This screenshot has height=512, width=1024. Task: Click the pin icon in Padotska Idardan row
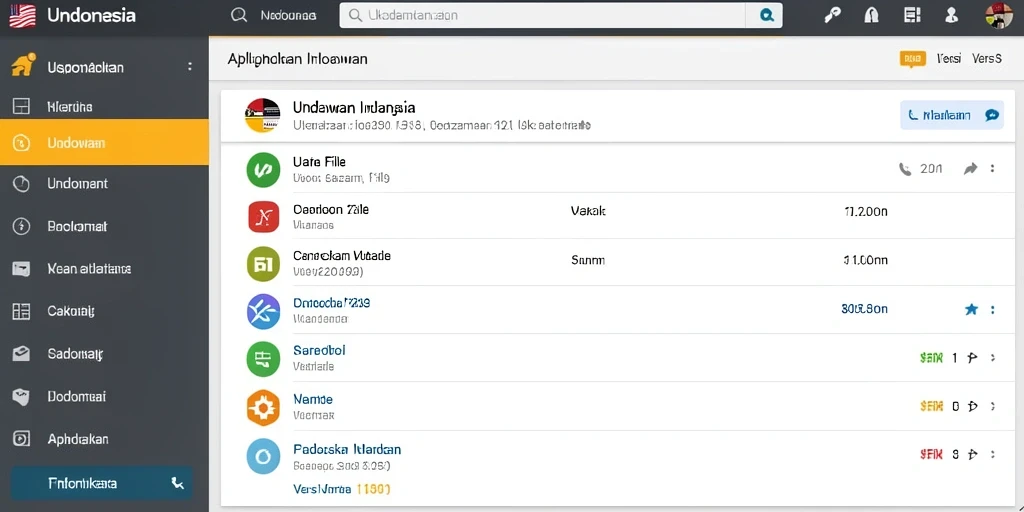tap(972, 454)
